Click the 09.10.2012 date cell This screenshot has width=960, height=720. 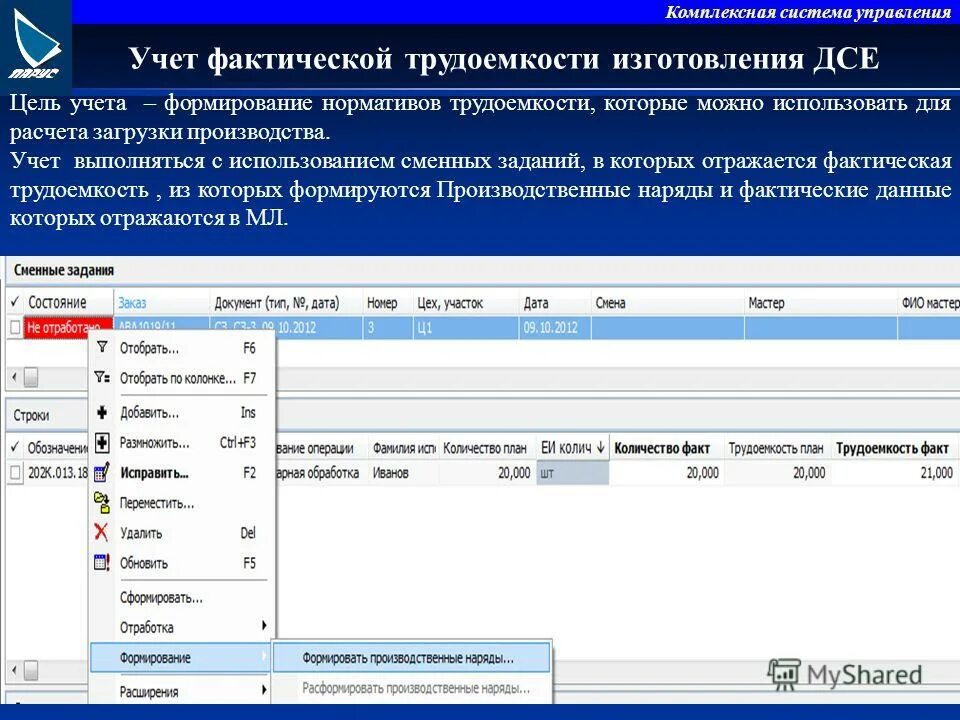pos(554,328)
